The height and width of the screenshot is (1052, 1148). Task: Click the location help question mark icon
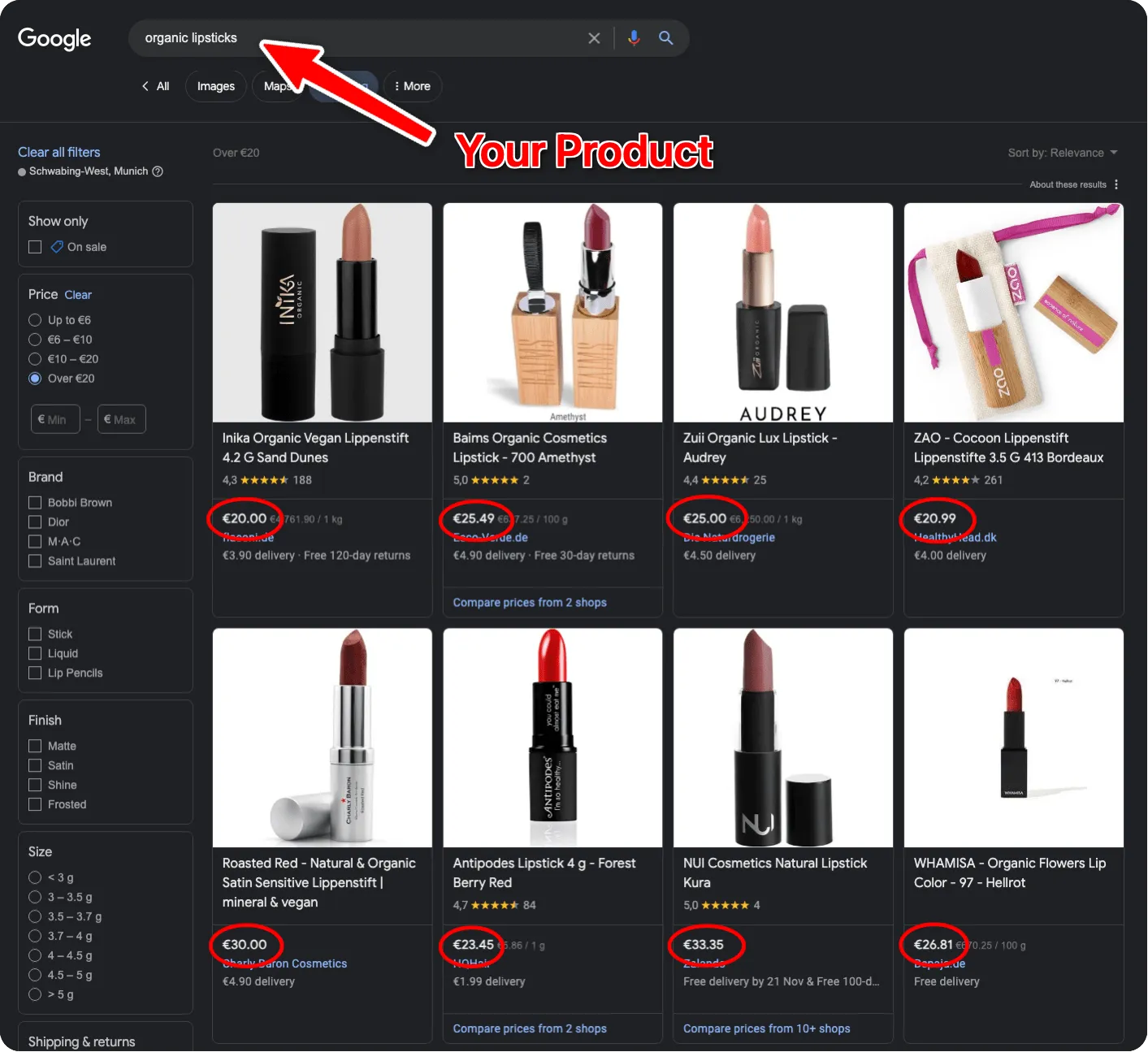click(x=158, y=171)
